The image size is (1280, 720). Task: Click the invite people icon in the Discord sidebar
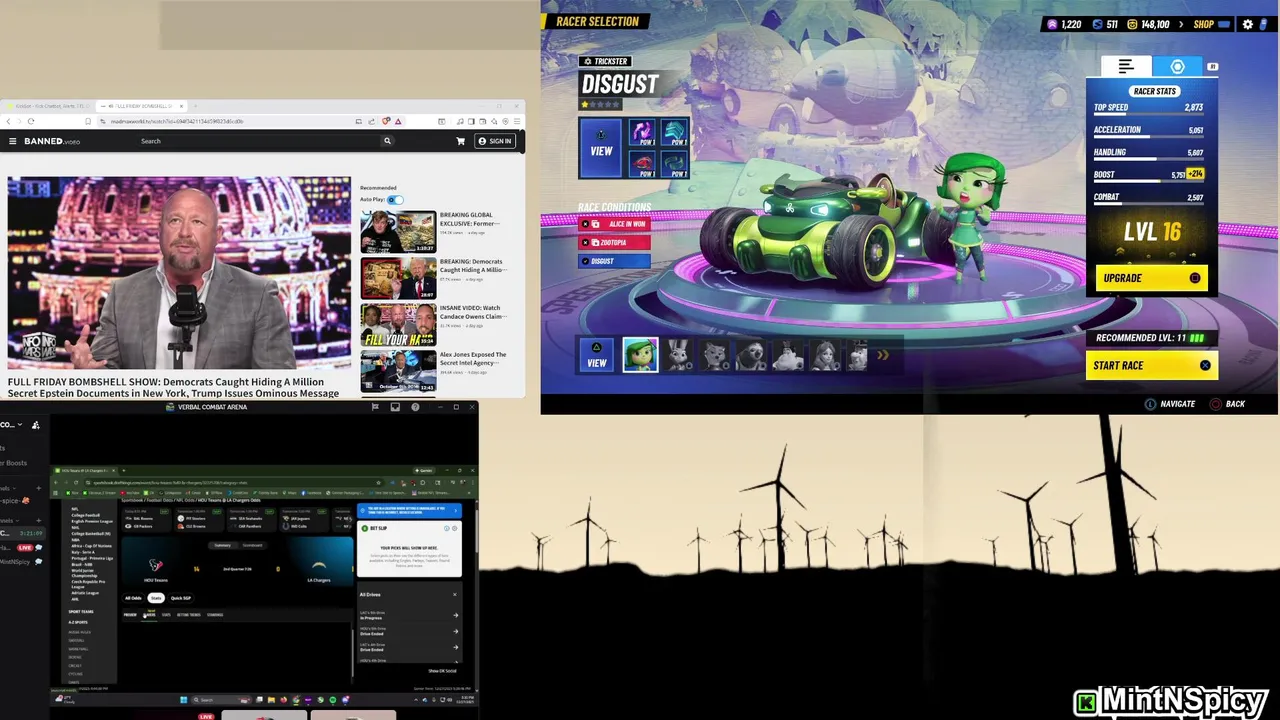[36, 425]
